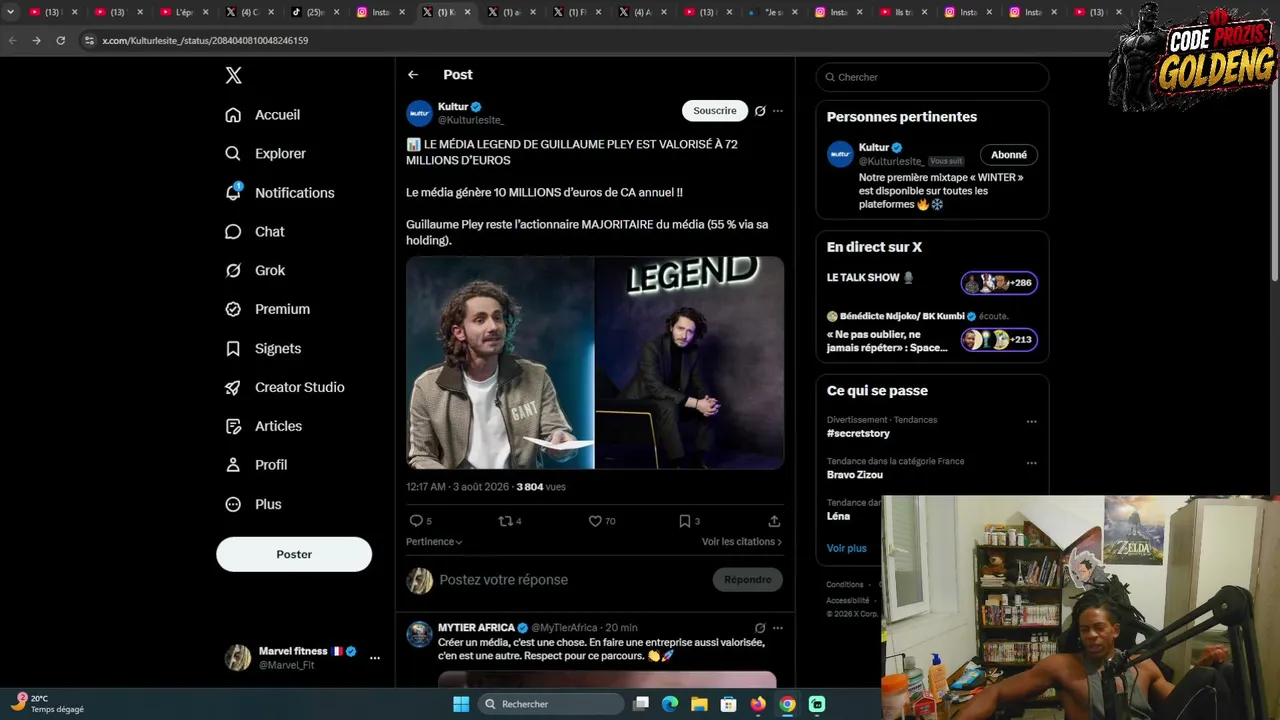This screenshot has height=720, width=1280.
Task: Go to Accueil home feed
Action: pyautogui.click(x=263, y=115)
